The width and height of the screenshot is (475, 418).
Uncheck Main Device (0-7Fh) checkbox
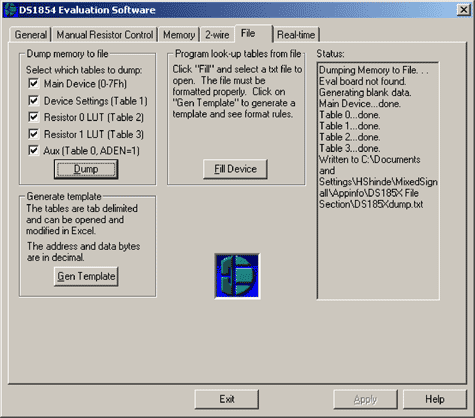click(x=34, y=83)
